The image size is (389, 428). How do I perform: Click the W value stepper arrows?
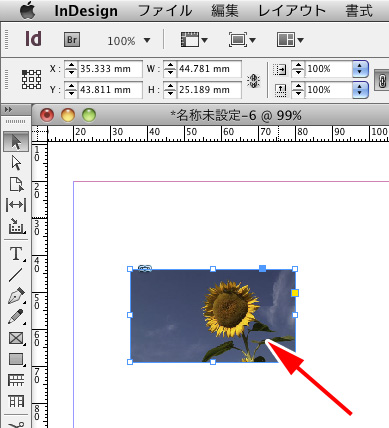pyautogui.click(x=170, y=69)
